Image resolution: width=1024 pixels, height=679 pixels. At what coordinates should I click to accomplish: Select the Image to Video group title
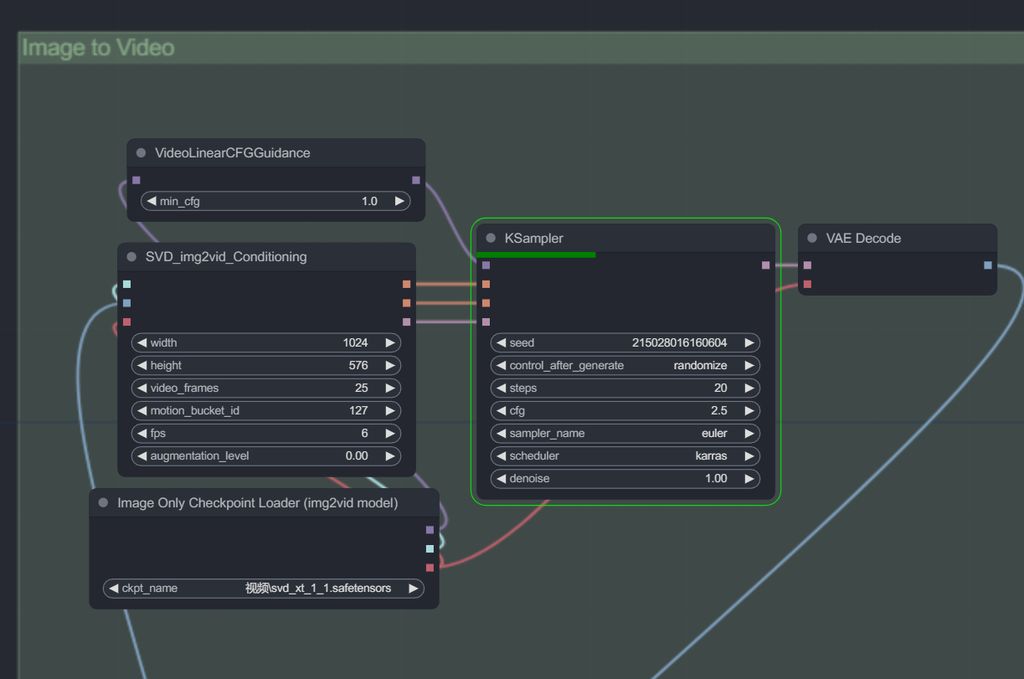coord(98,48)
